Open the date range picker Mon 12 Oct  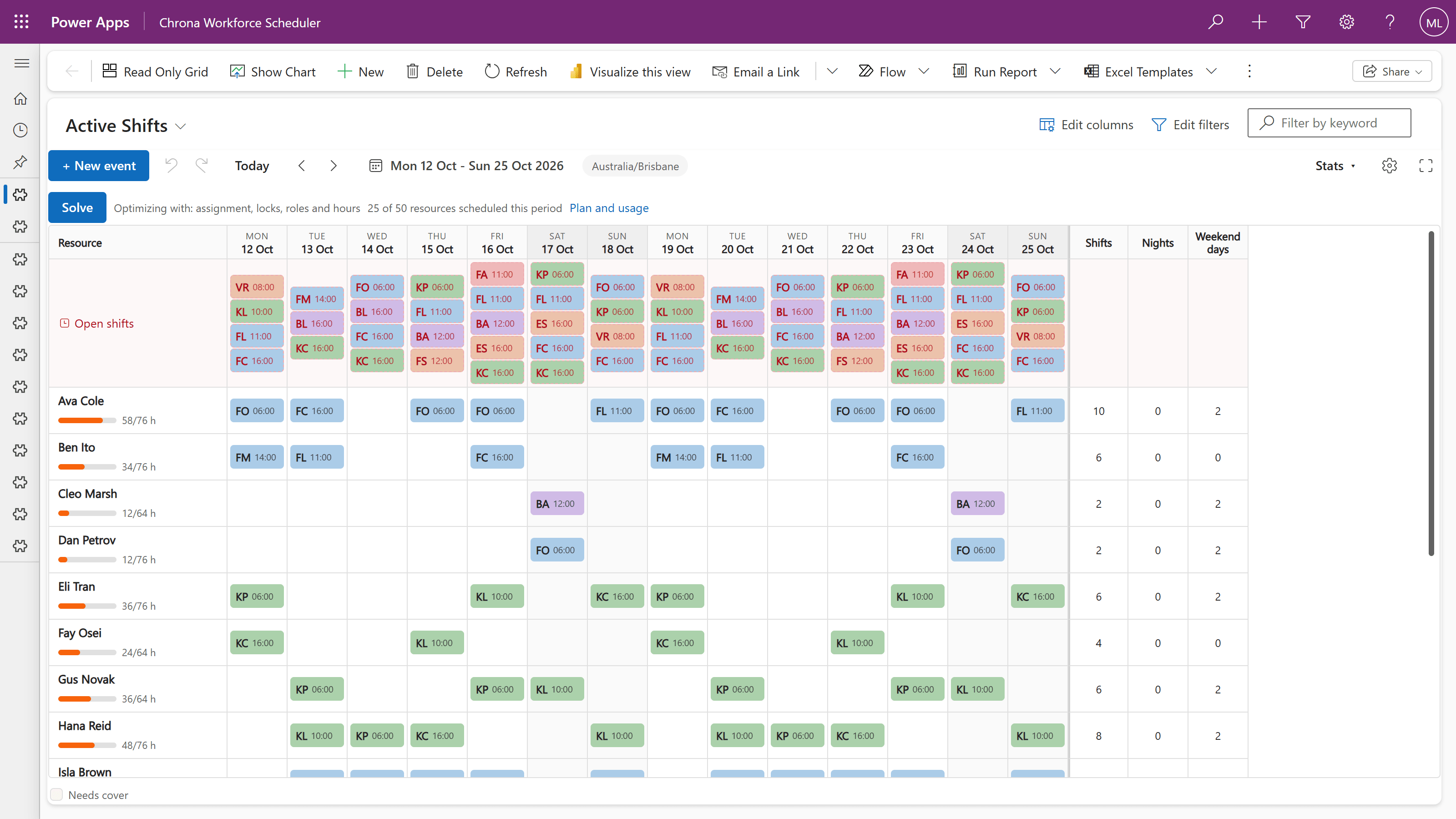tap(466, 166)
